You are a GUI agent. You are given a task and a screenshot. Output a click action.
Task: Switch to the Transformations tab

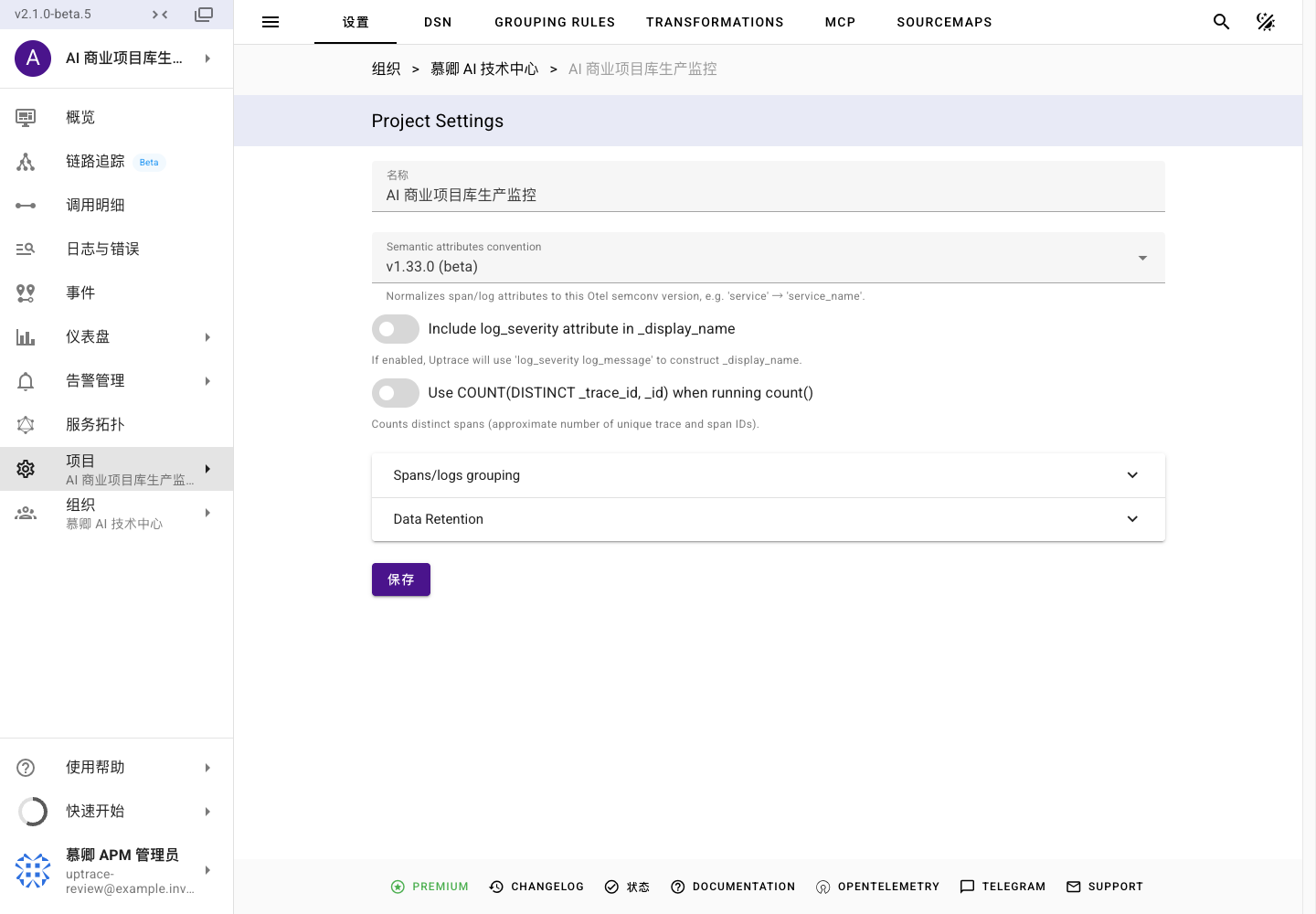[x=715, y=22]
